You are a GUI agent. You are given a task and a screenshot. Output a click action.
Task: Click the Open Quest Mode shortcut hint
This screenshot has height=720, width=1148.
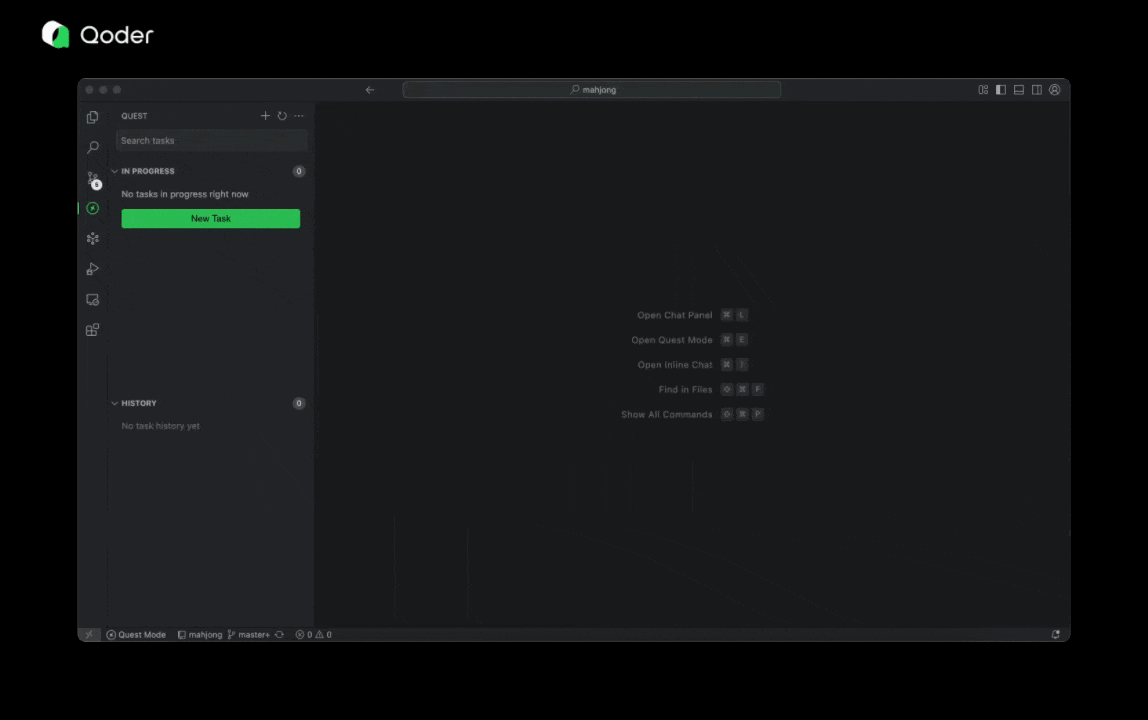[689, 340]
